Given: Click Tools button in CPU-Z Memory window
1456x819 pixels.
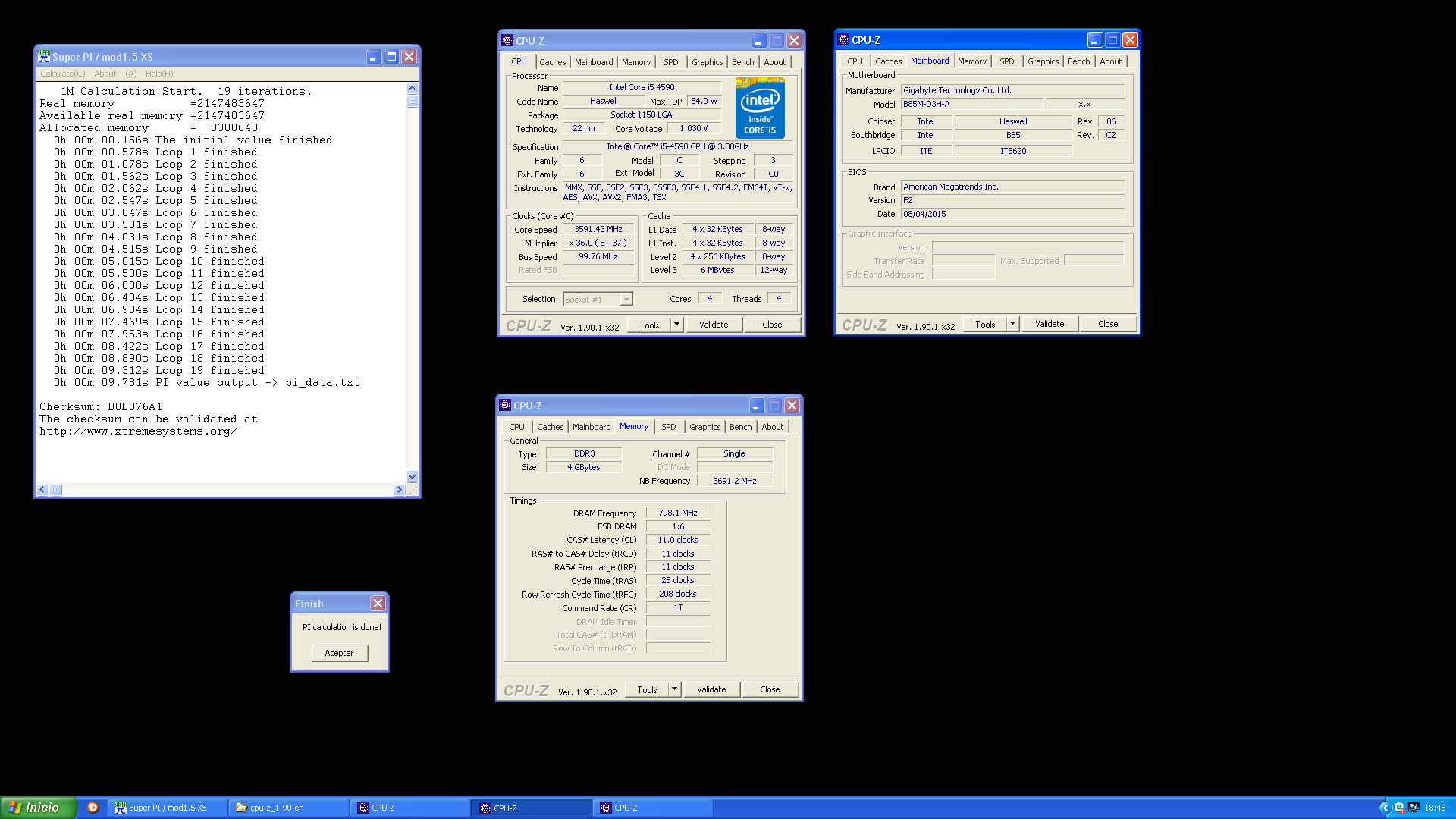Looking at the screenshot, I should click(x=647, y=689).
